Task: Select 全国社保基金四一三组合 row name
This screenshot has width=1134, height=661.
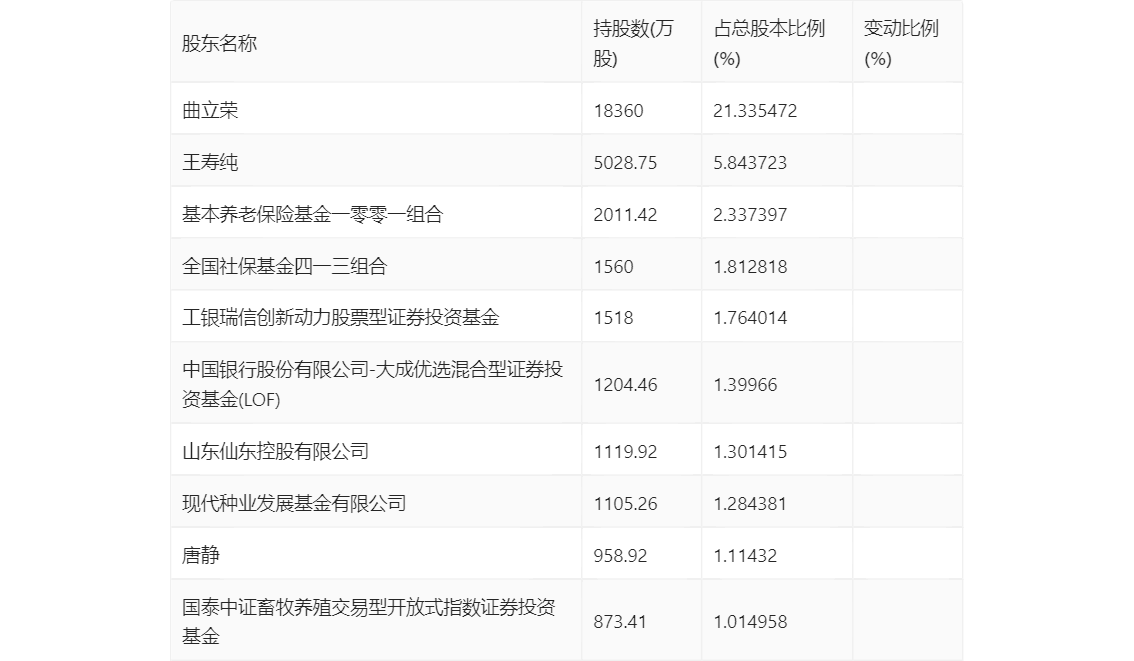Action: pyautogui.click(x=284, y=267)
